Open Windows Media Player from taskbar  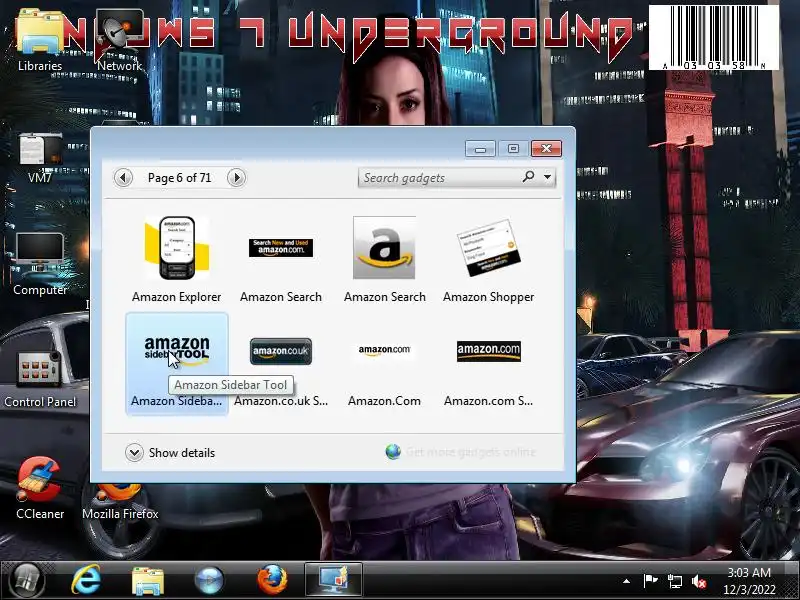209,581
